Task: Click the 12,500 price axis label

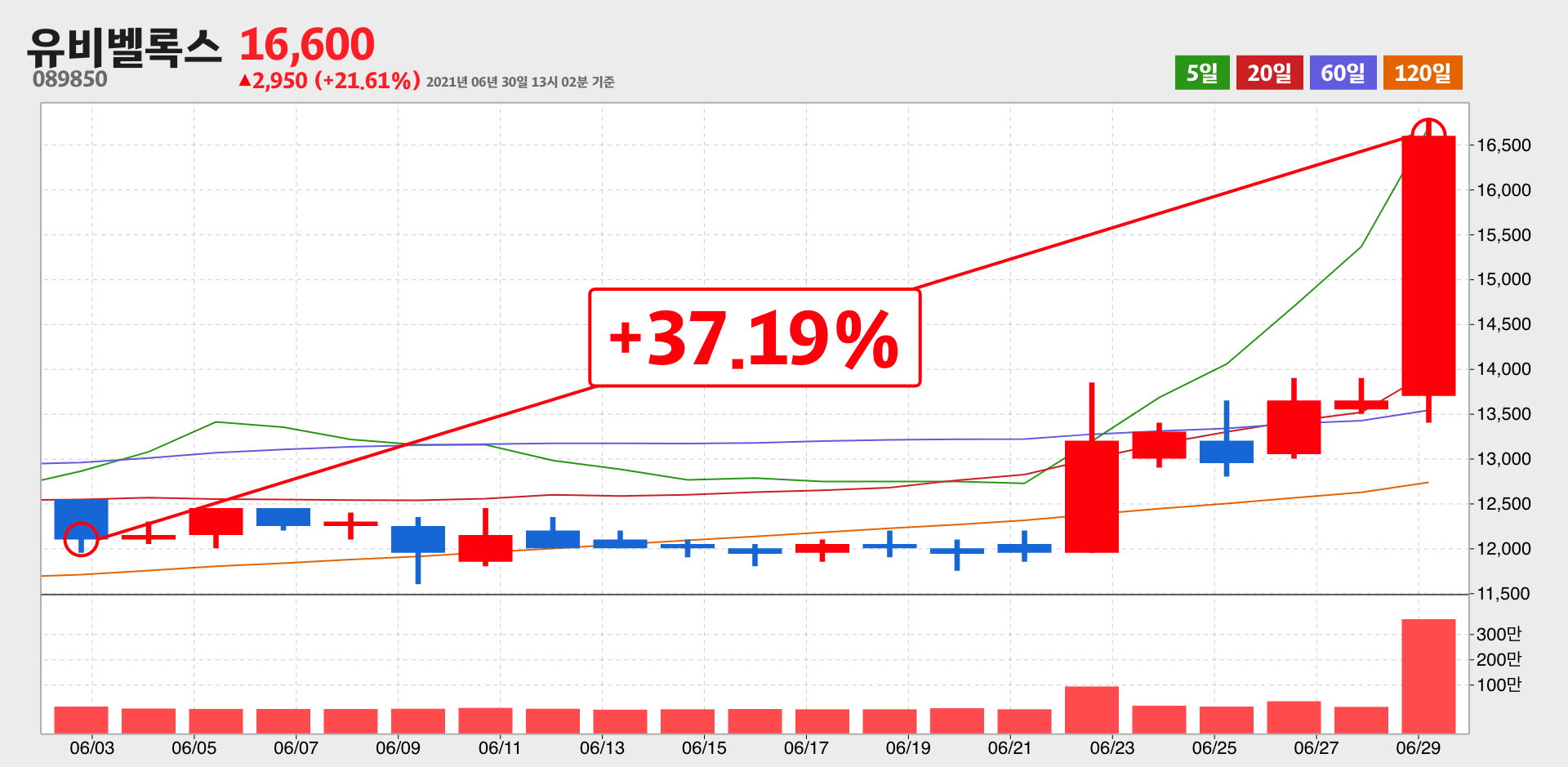Action: (1503, 504)
